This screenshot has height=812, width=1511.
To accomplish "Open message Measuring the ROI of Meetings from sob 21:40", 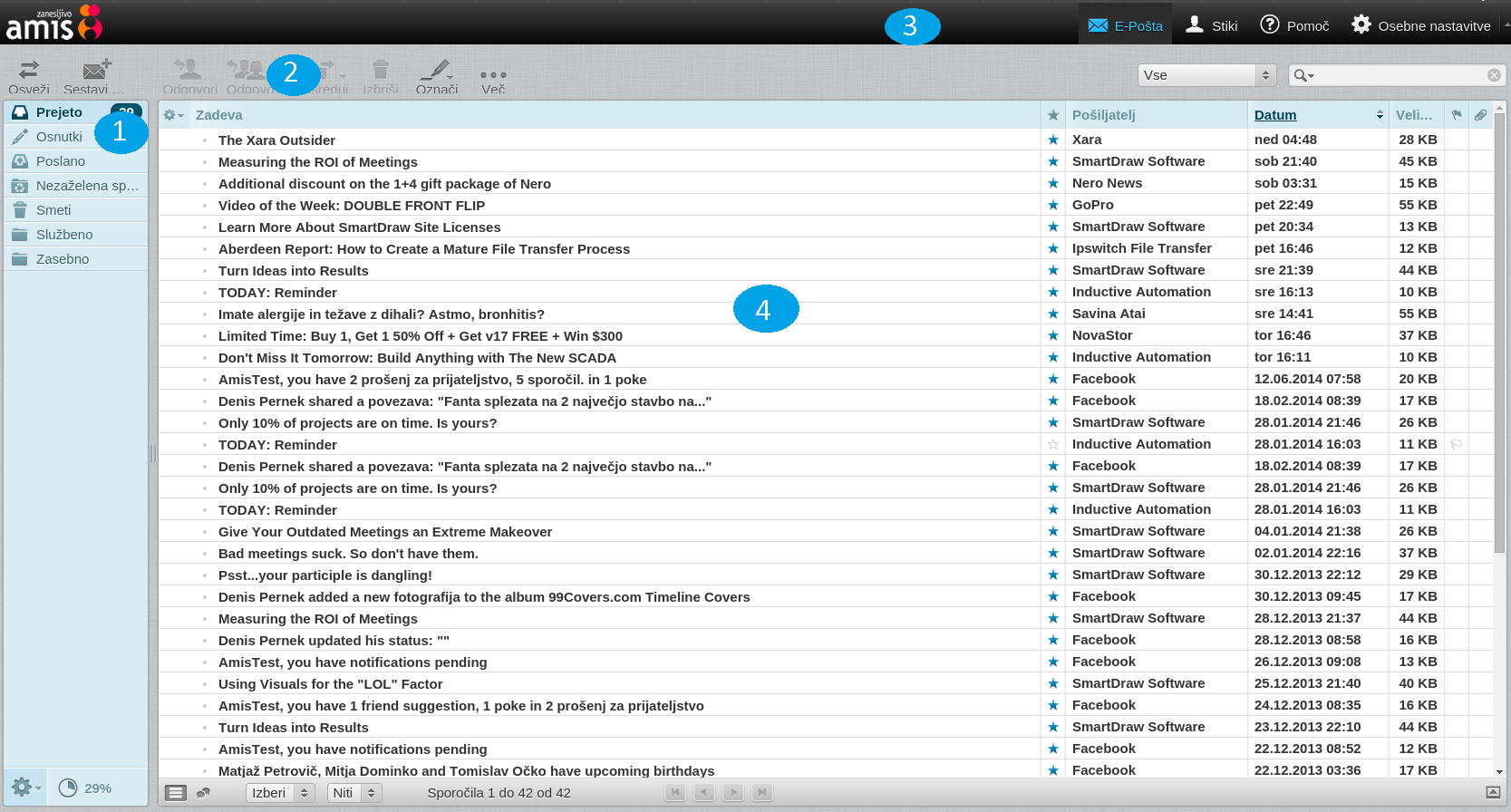I will 318,162.
